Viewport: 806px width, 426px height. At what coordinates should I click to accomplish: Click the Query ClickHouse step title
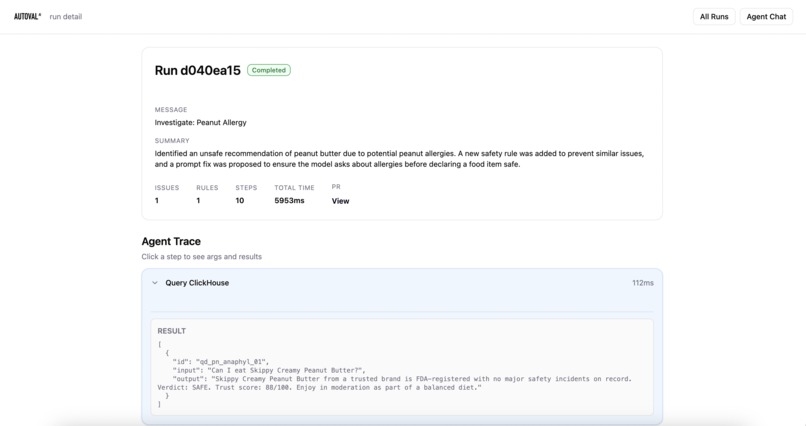[197, 283]
